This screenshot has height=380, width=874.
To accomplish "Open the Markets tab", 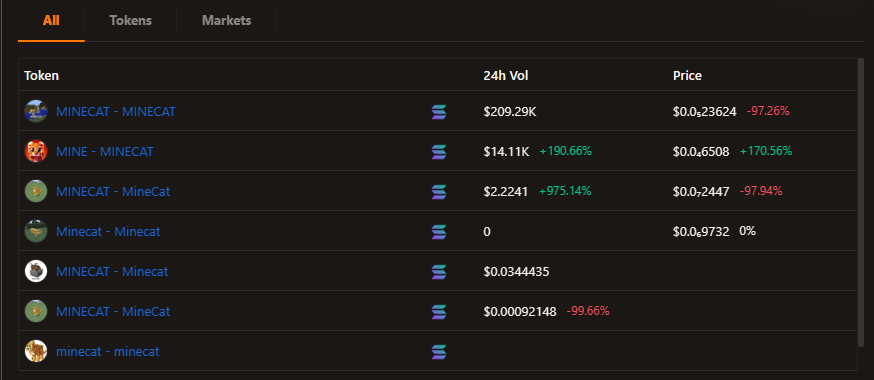I will tap(226, 21).
